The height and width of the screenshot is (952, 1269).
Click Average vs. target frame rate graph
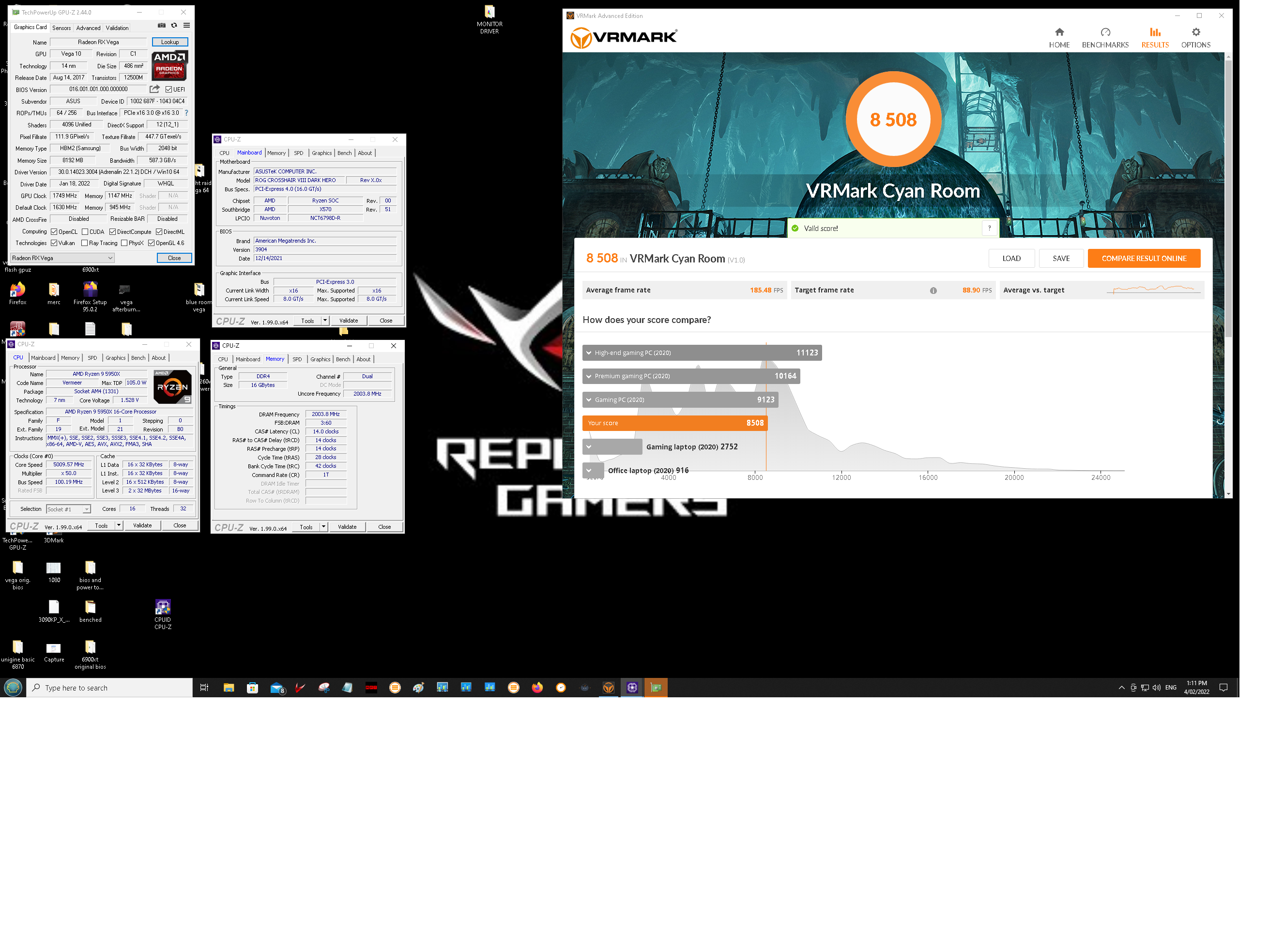coord(1154,290)
